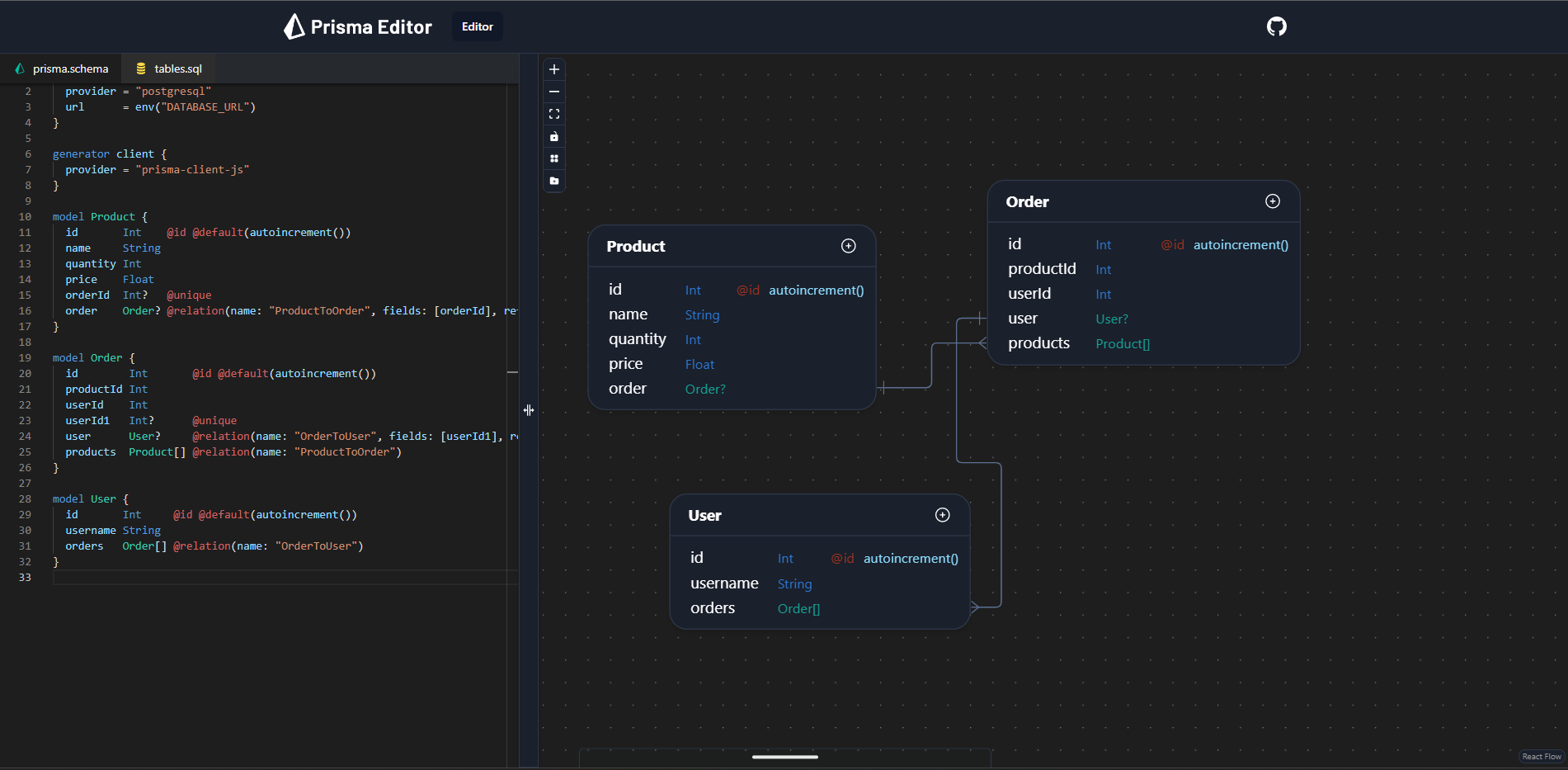
Task: Click the "OrderToUser" string on line 31
Action: point(316,546)
